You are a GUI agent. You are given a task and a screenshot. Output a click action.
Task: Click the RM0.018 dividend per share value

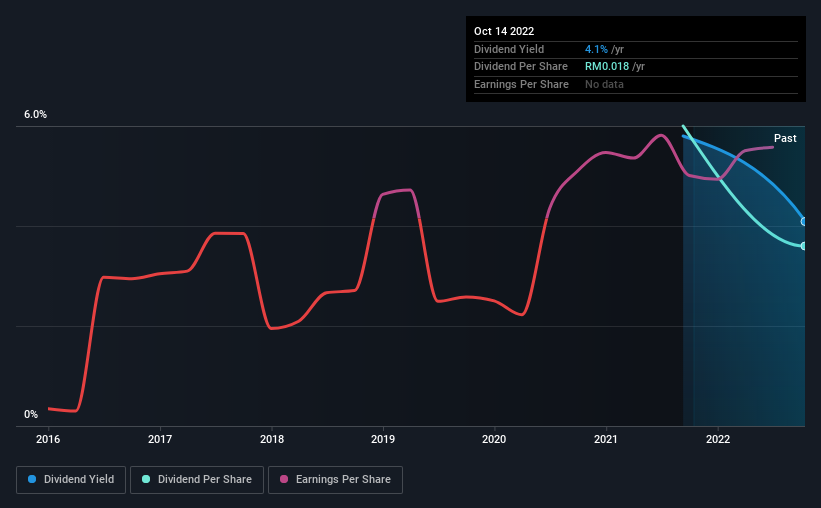(x=607, y=67)
